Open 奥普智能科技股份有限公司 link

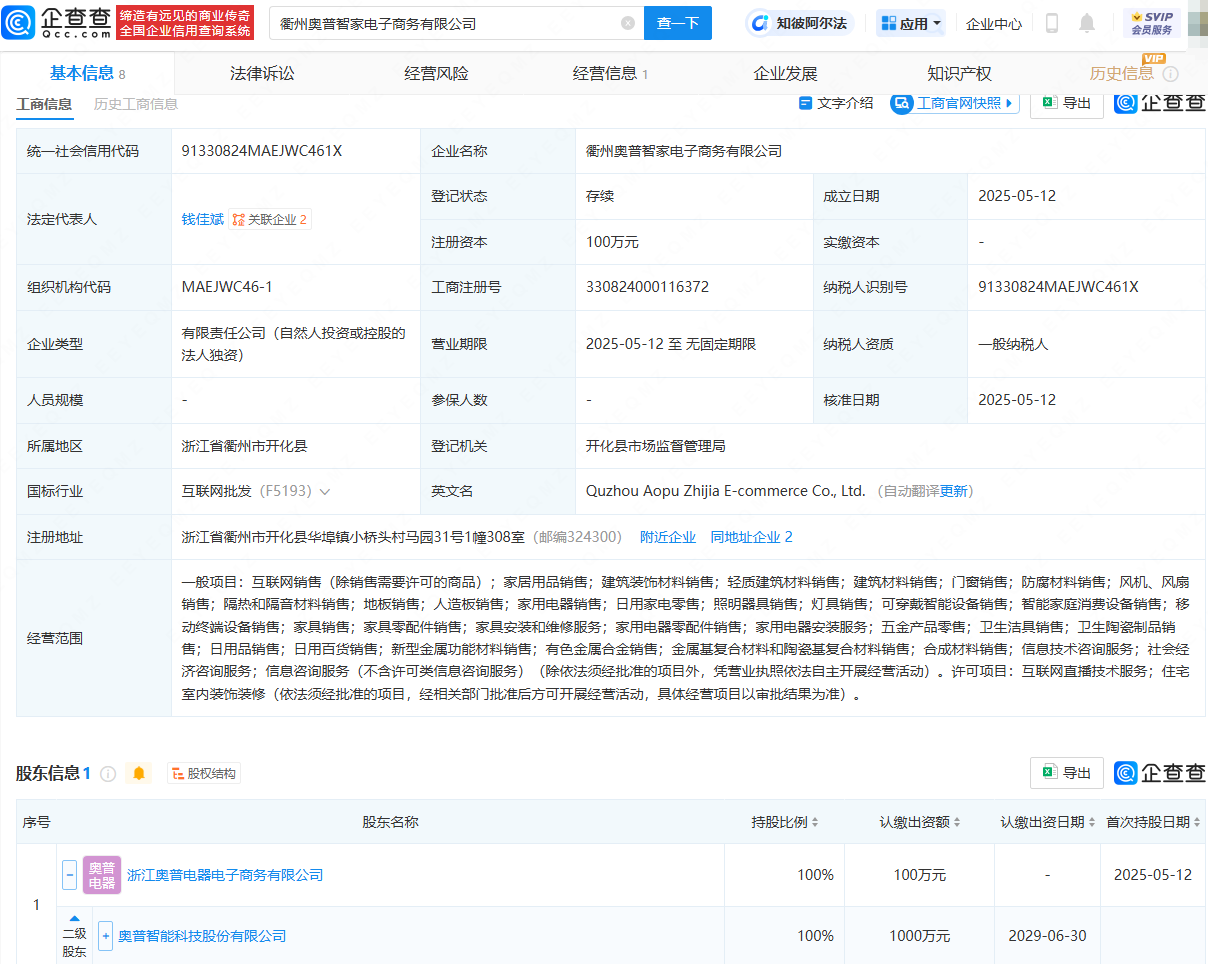click(202, 936)
